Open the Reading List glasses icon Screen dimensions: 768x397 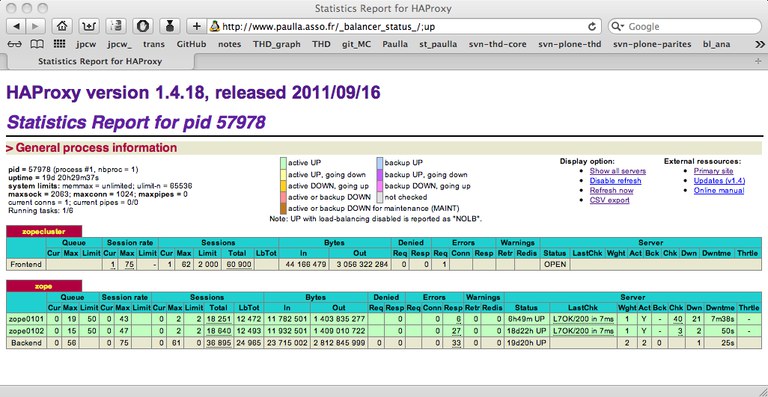pos(15,44)
